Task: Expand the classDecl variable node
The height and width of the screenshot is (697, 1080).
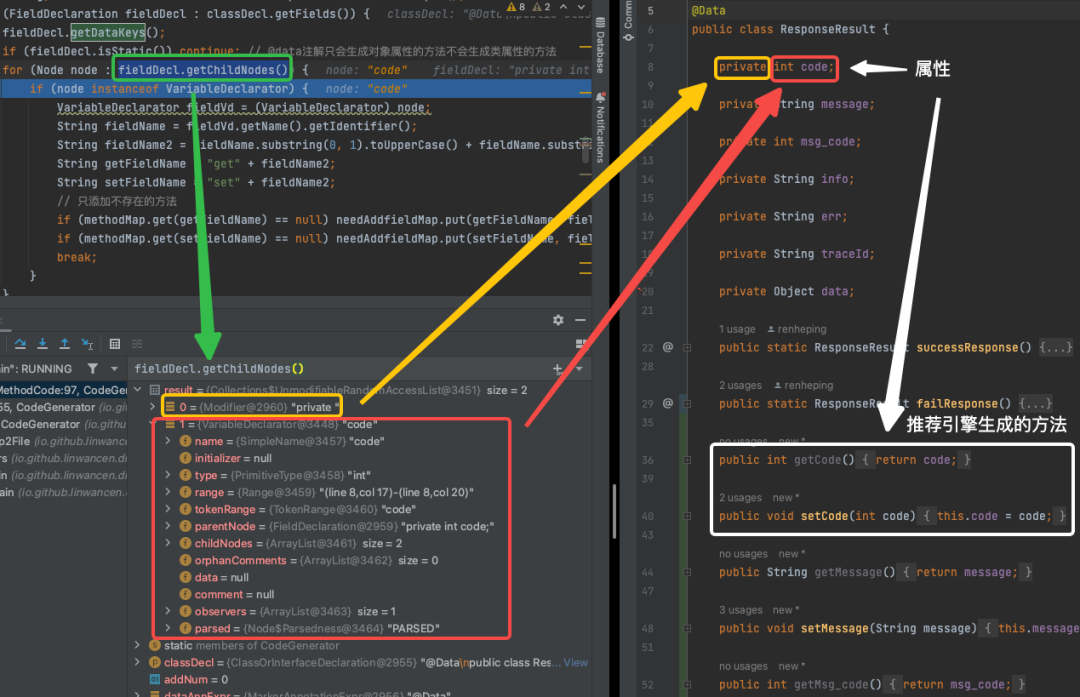Action: (138, 663)
